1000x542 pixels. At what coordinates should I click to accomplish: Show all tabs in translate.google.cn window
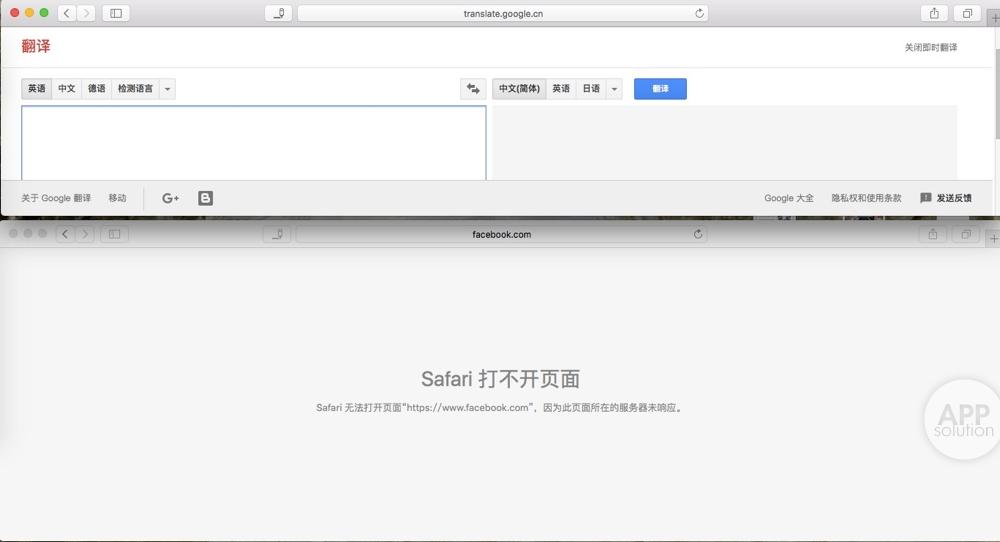pyautogui.click(x=967, y=13)
